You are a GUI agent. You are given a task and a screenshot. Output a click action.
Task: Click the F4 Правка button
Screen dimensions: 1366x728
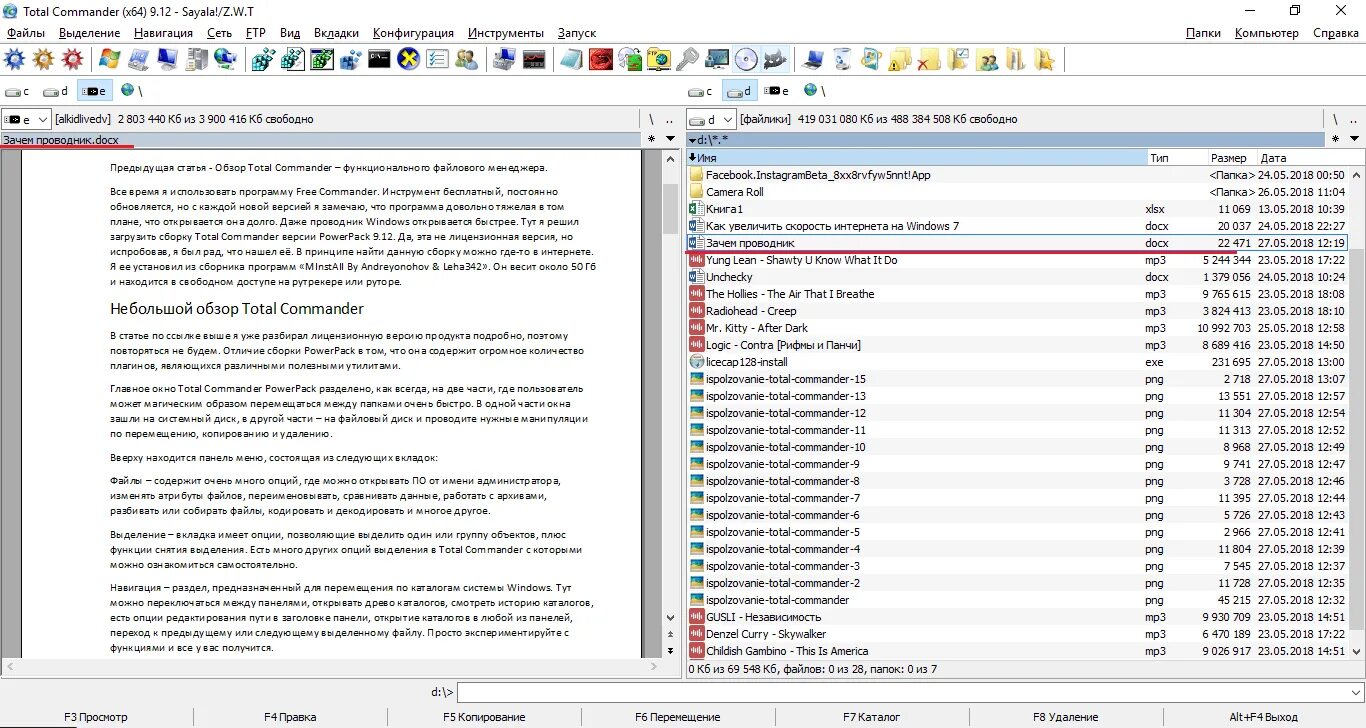click(290, 717)
